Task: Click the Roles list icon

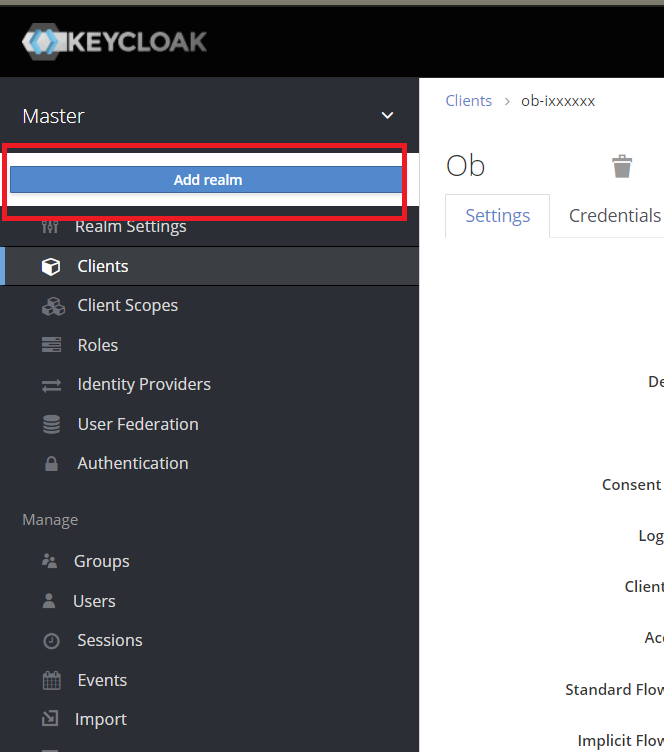Action: [51, 345]
